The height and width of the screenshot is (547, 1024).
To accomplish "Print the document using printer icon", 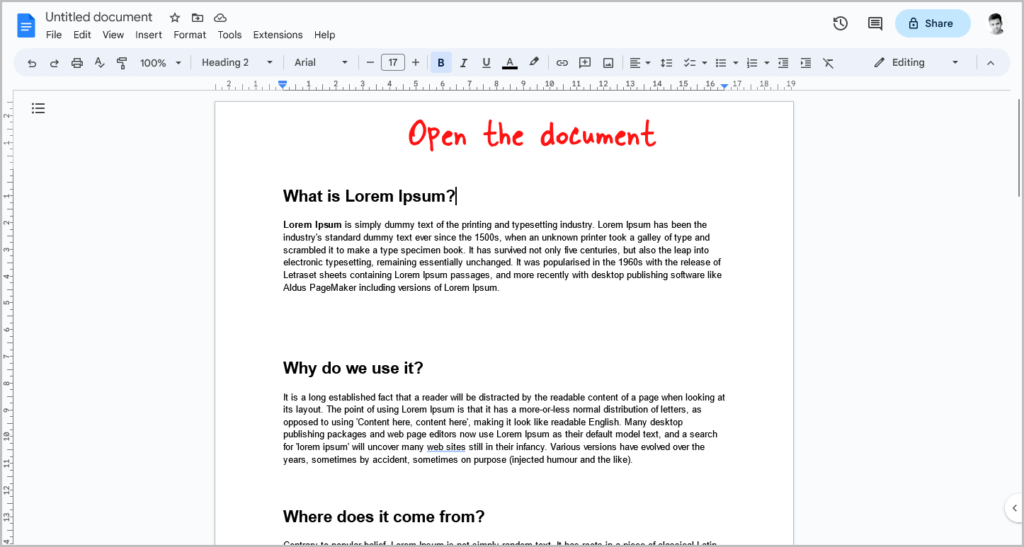I will (x=77, y=63).
